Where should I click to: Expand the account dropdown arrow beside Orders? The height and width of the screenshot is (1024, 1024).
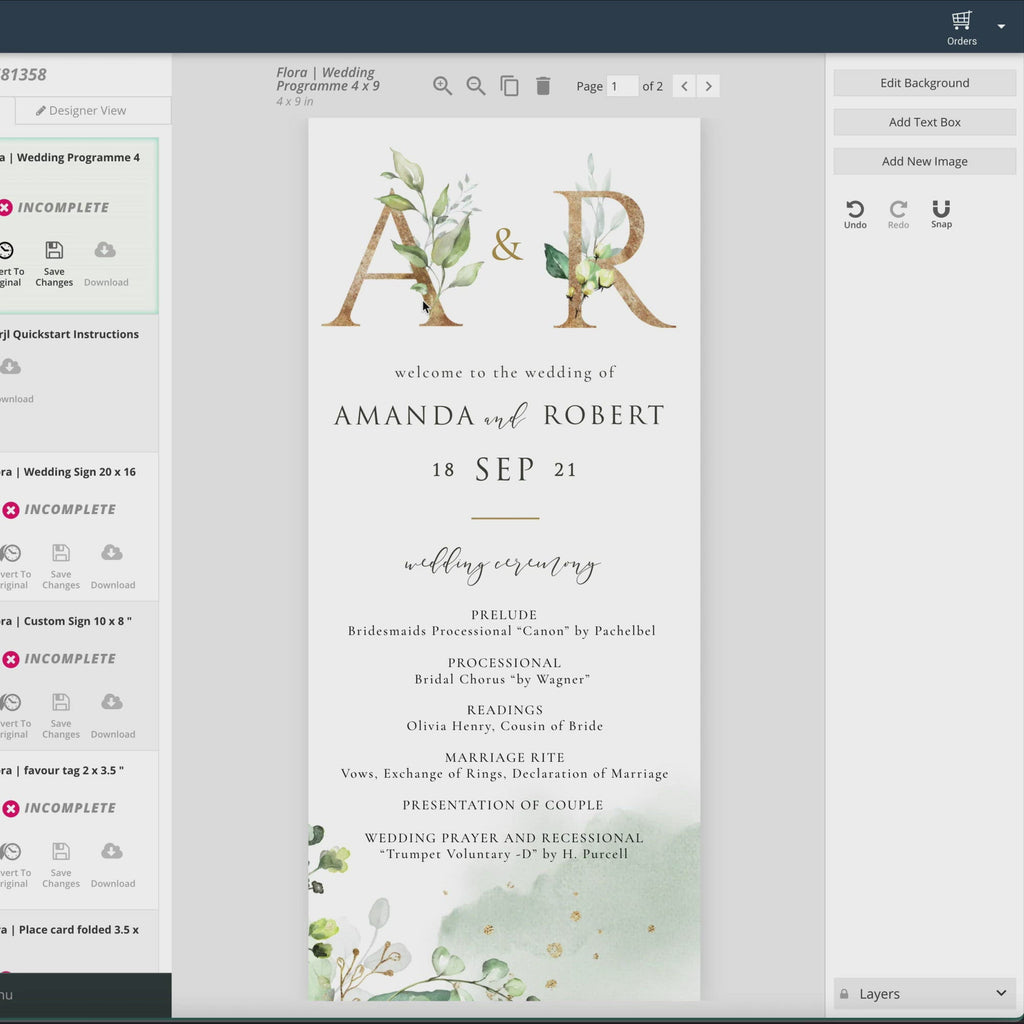[x=1001, y=27]
